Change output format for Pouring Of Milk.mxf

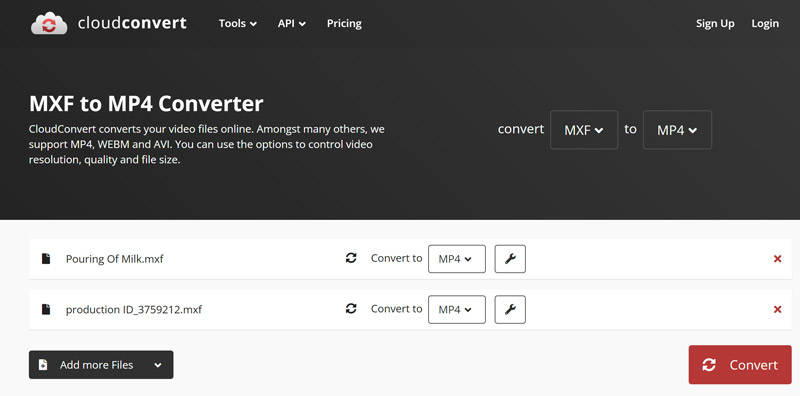click(x=457, y=259)
